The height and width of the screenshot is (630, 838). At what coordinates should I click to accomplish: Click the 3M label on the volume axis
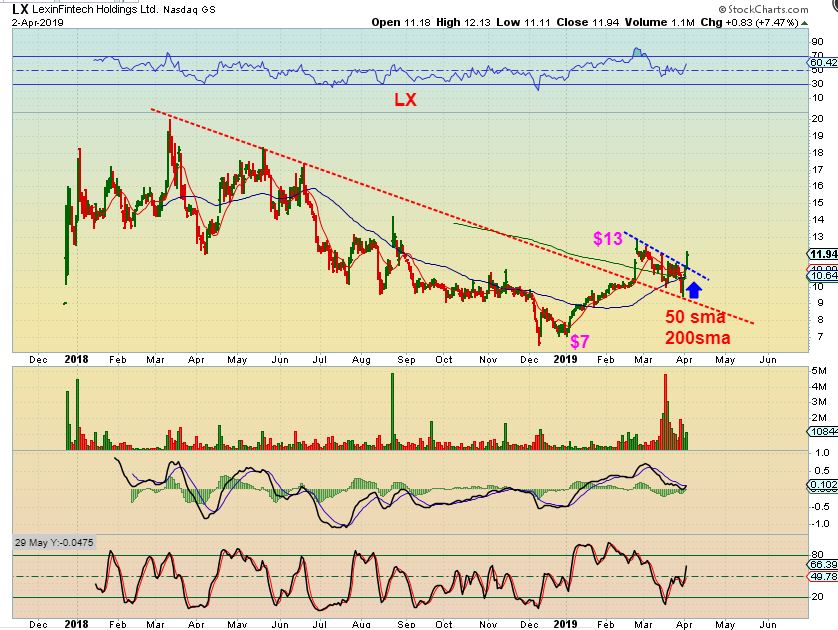[x=819, y=402]
